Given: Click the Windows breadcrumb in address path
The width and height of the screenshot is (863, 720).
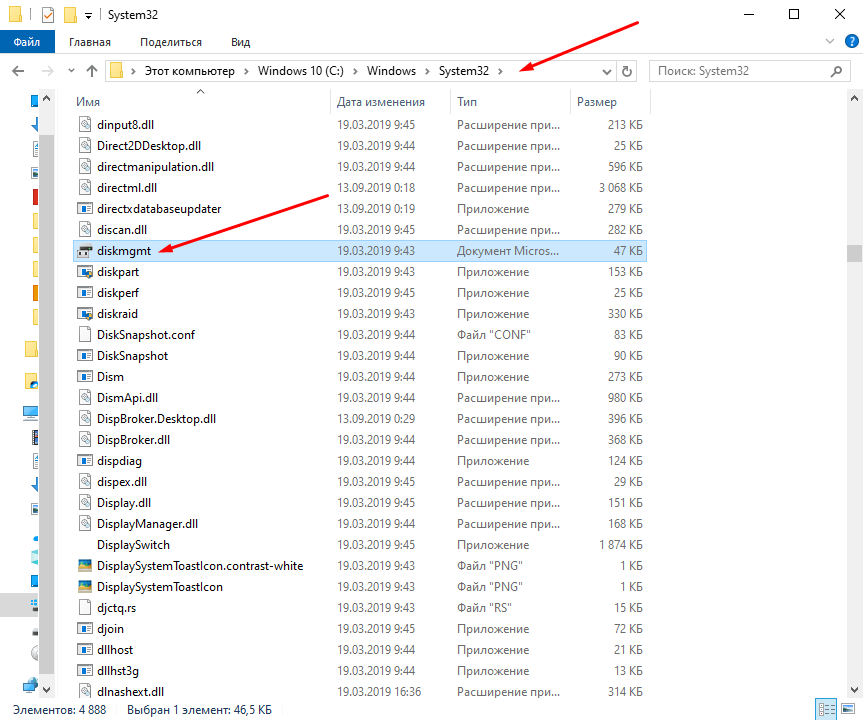Looking at the screenshot, I should click(x=391, y=71).
